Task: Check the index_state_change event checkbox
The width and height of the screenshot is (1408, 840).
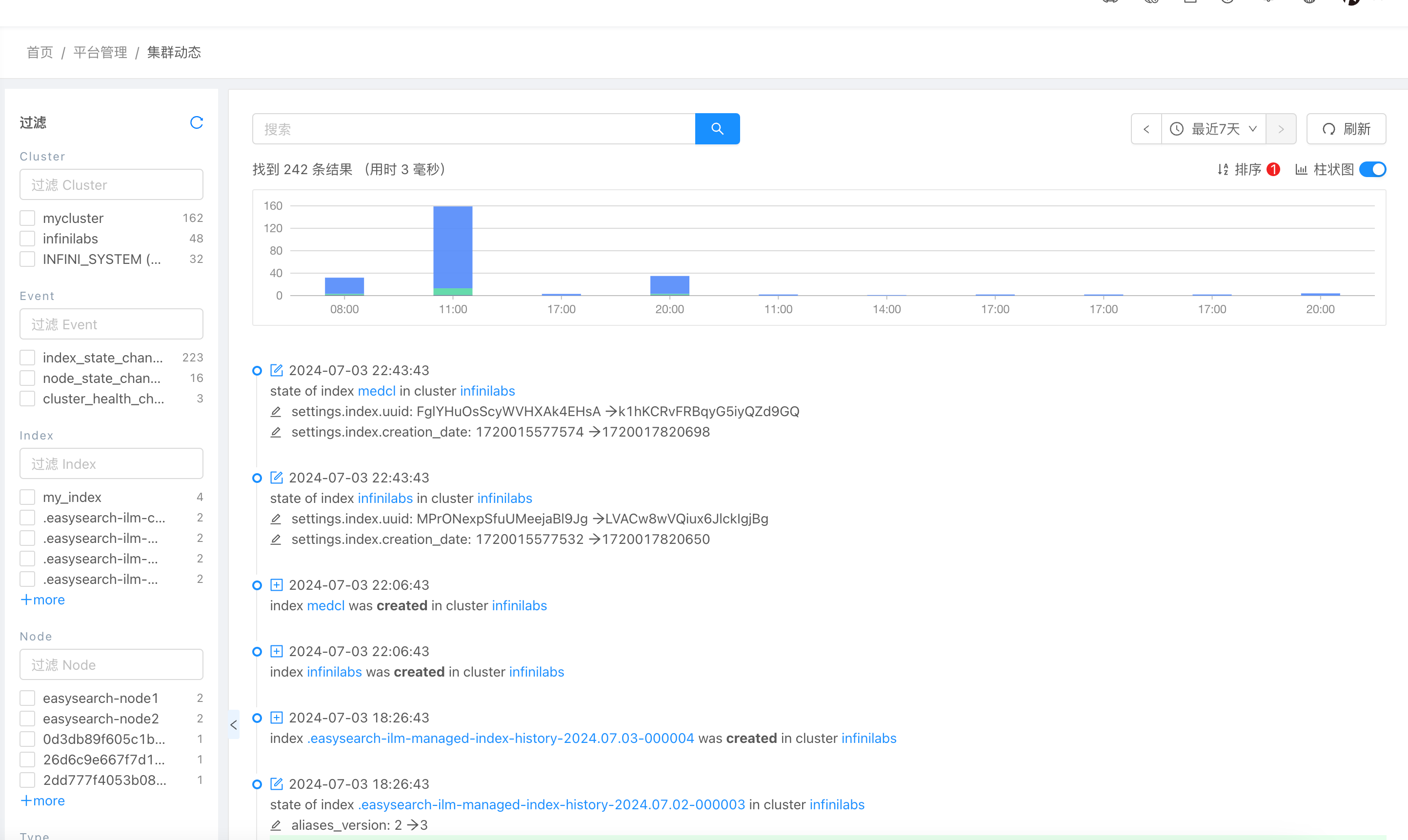Action: click(x=27, y=357)
